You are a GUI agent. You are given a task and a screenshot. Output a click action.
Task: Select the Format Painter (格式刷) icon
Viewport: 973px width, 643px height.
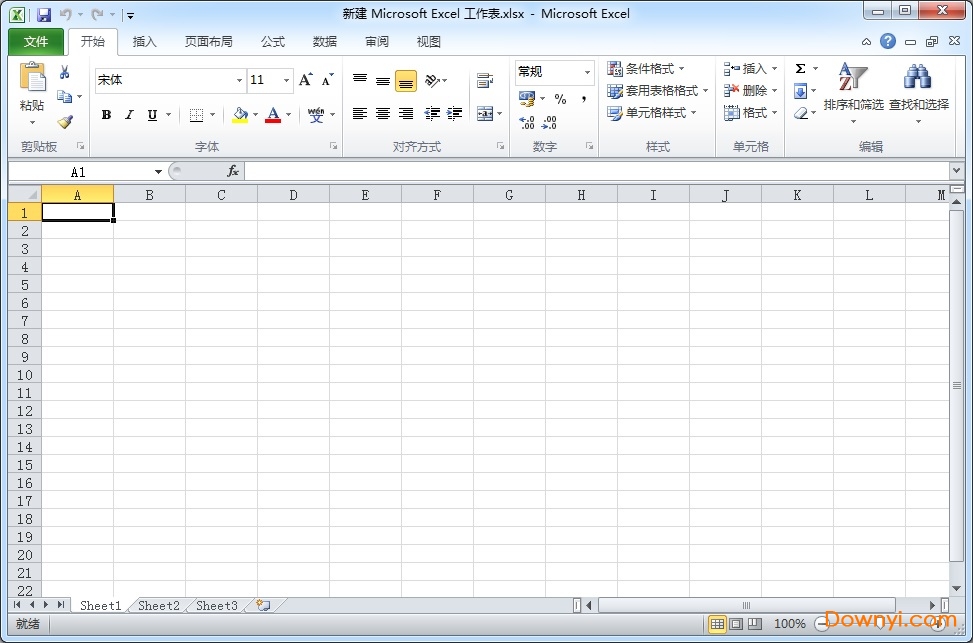coord(63,122)
